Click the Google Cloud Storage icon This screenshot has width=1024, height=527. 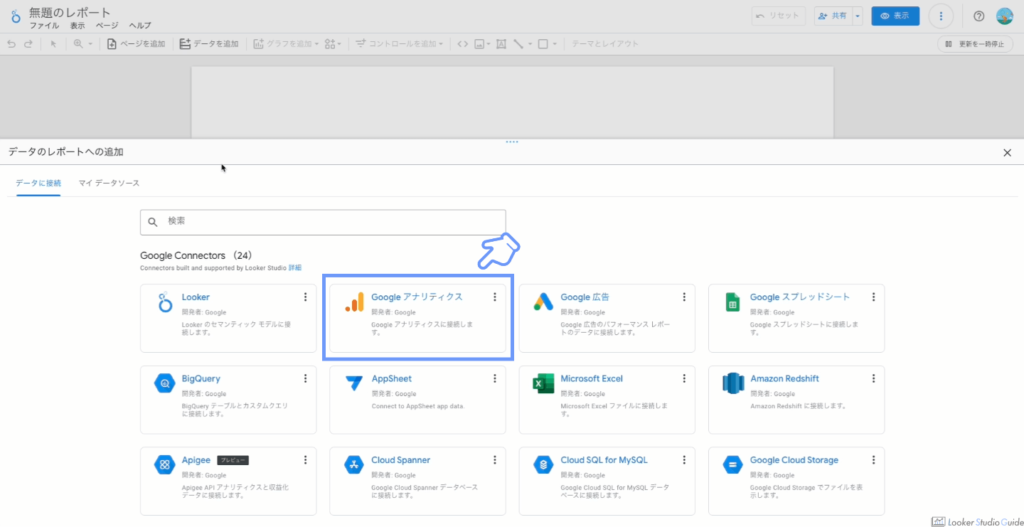pyautogui.click(x=733, y=465)
